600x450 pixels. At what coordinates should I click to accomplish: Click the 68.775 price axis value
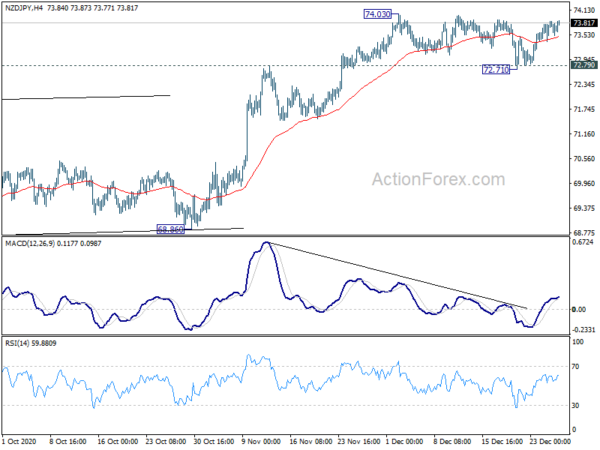(x=584, y=233)
